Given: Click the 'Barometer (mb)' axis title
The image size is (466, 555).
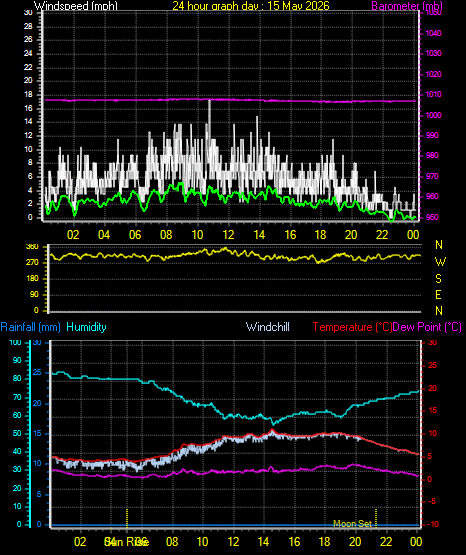Looking at the screenshot, I should pyautogui.click(x=407, y=6).
